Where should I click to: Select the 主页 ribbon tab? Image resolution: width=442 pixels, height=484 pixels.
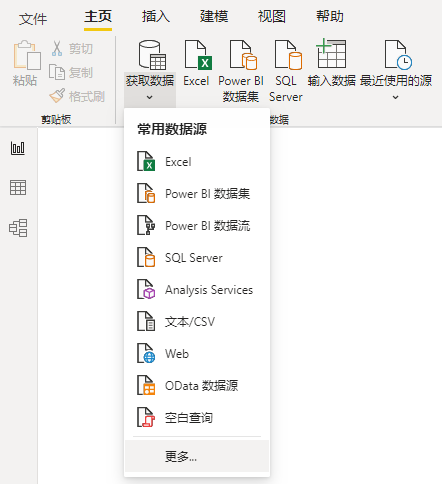tap(98, 16)
